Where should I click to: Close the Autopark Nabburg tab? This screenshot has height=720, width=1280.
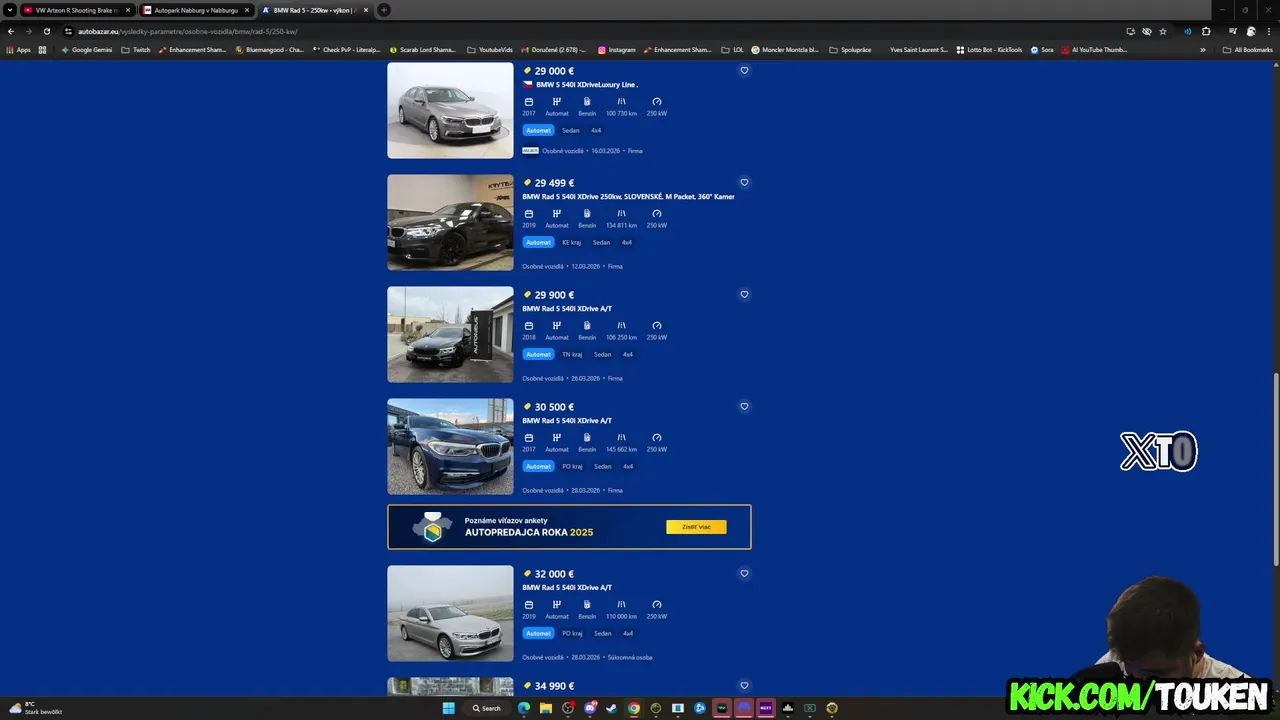(247, 10)
